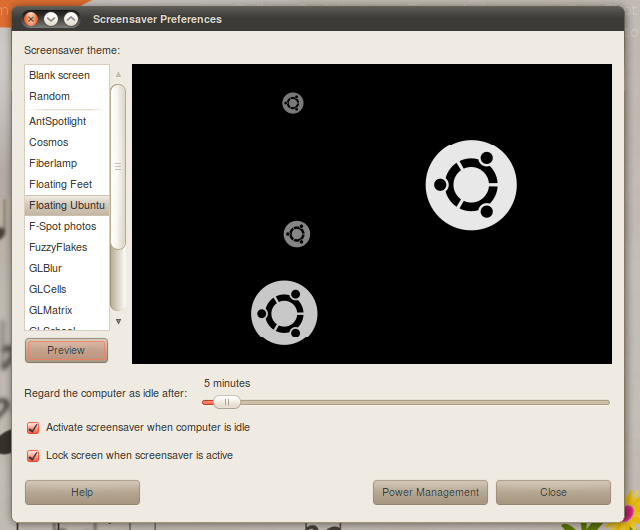Minimize the Screensaver Preferences window
Image resolution: width=640 pixels, height=530 pixels.
(x=51, y=19)
